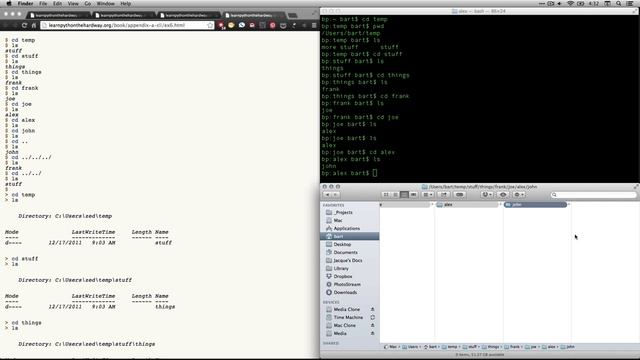Screen dimensions: 640x360
Task: Open the Go menu
Action: 88,3
